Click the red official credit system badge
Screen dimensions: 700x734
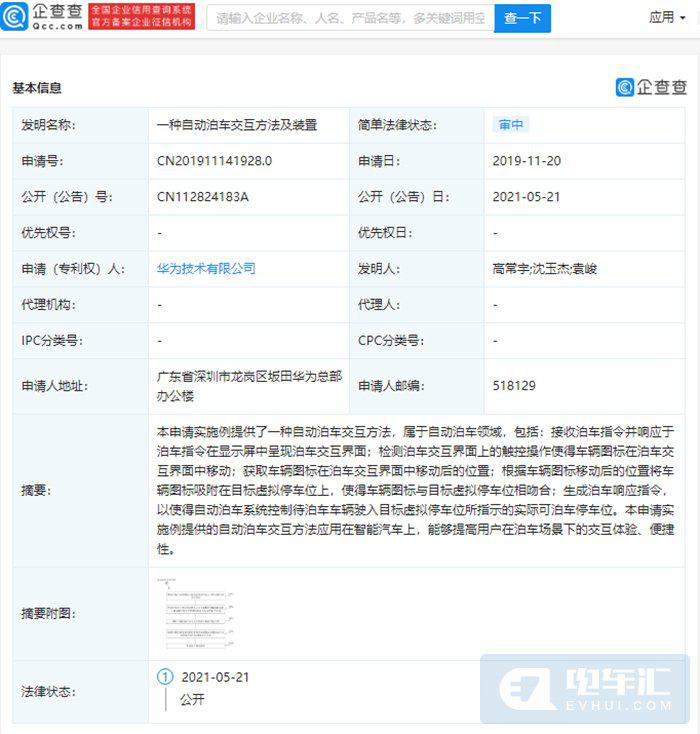[141, 17]
